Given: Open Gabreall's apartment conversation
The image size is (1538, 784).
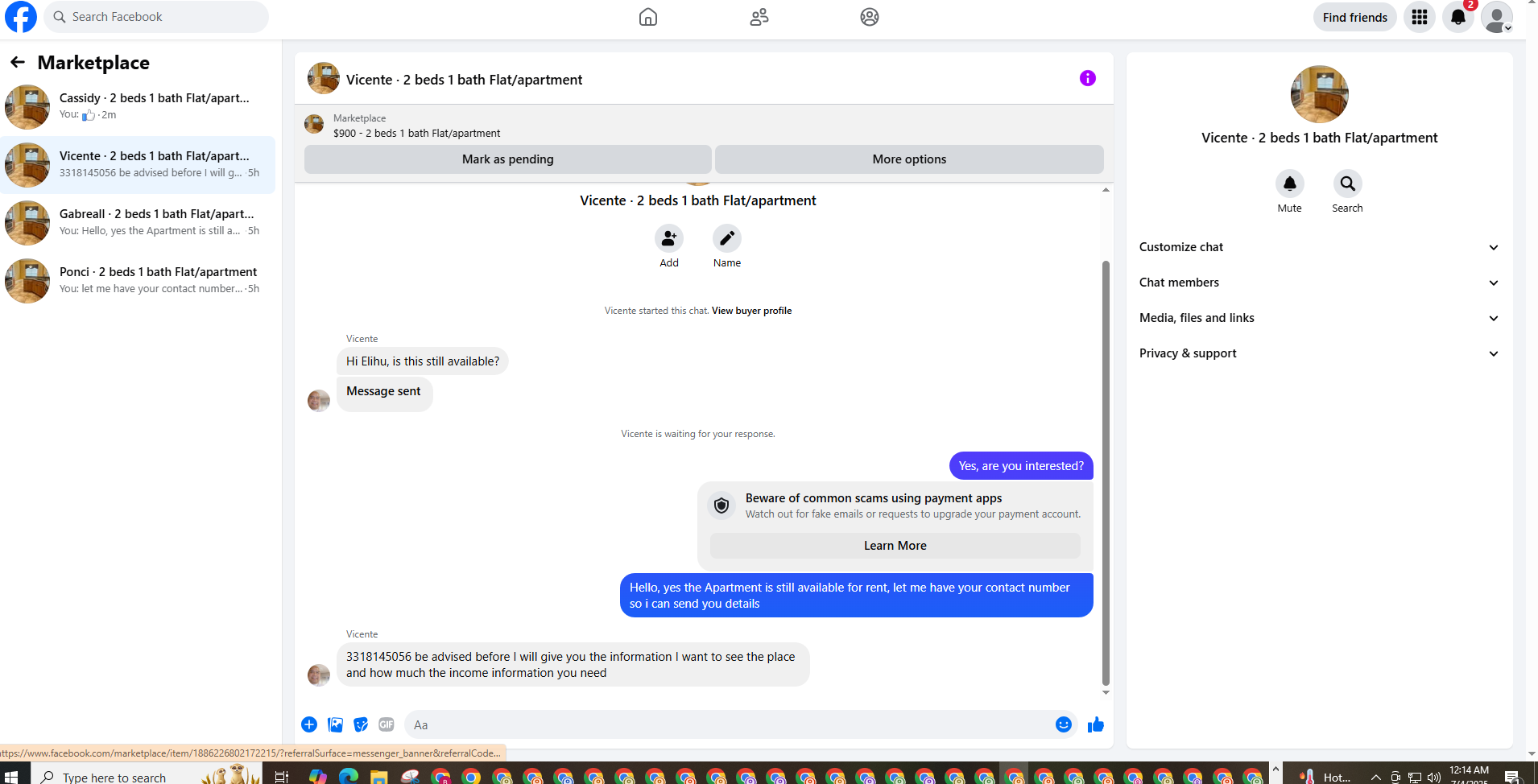Looking at the screenshot, I should 138,223.
